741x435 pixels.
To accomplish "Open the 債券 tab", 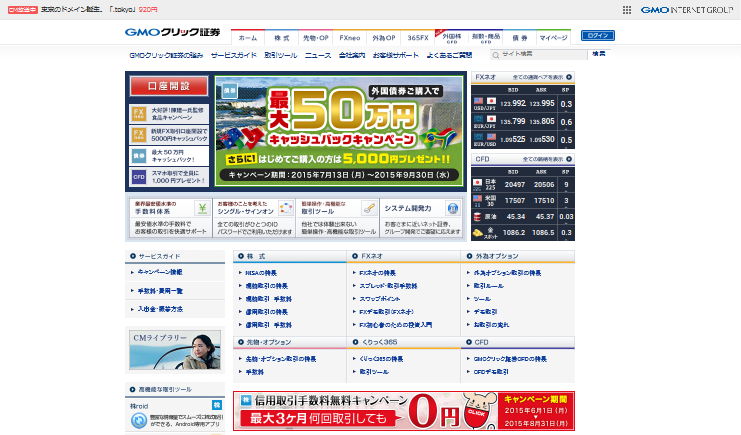I will pos(520,38).
